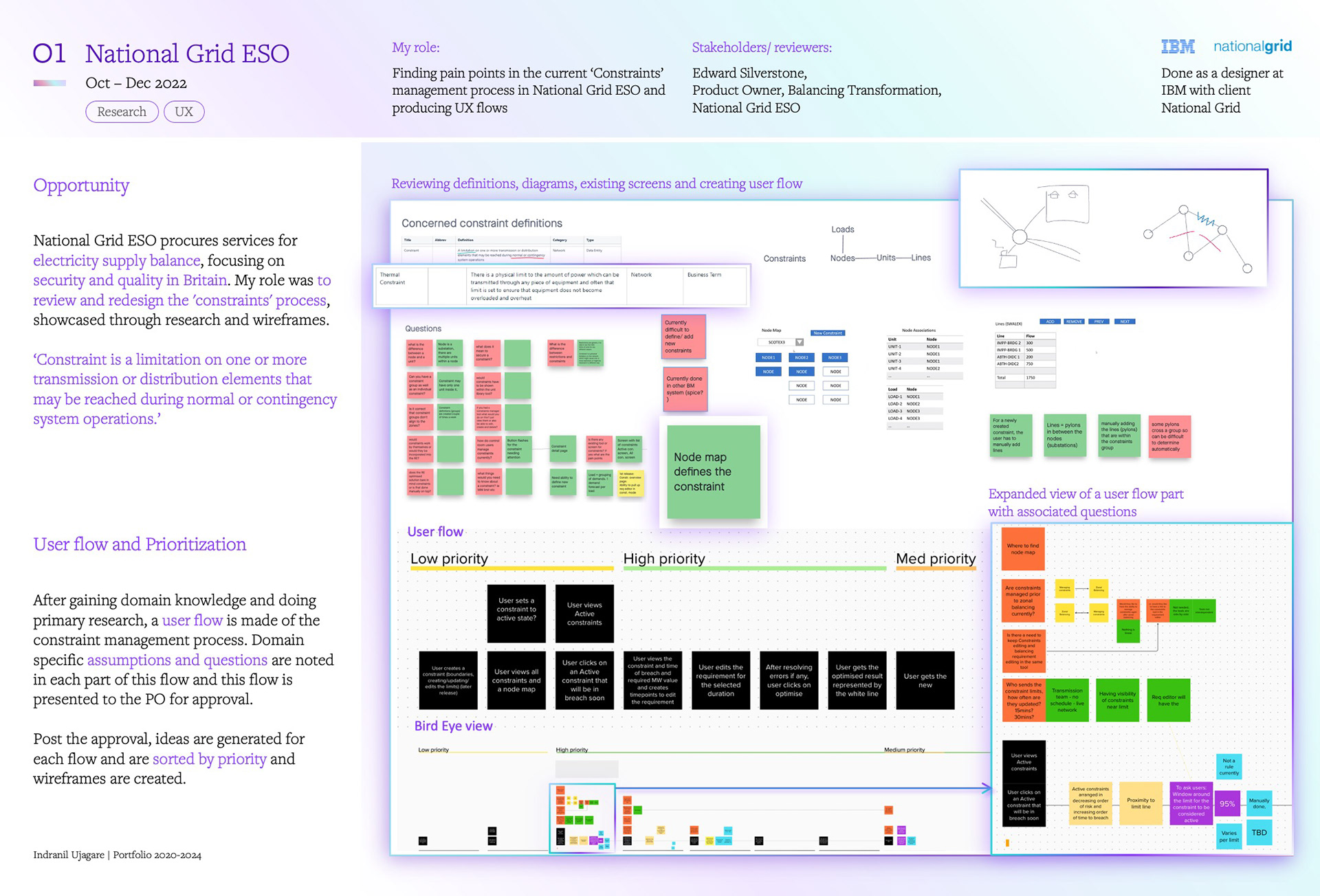Open the hand-drawn sketch image

tap(1114, 228)
